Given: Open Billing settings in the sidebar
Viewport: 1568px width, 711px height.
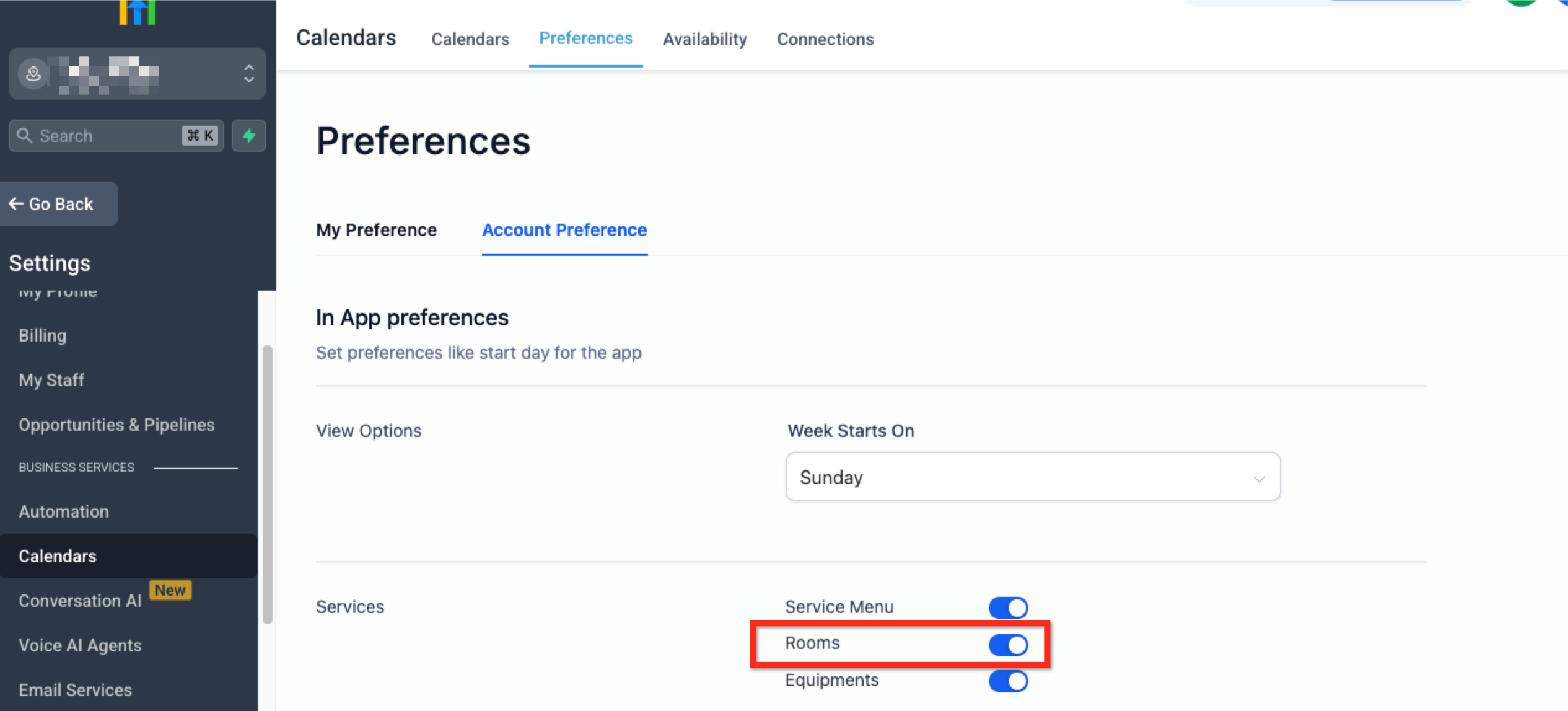Looking at the screenshot, I should (x=42, y=335).
